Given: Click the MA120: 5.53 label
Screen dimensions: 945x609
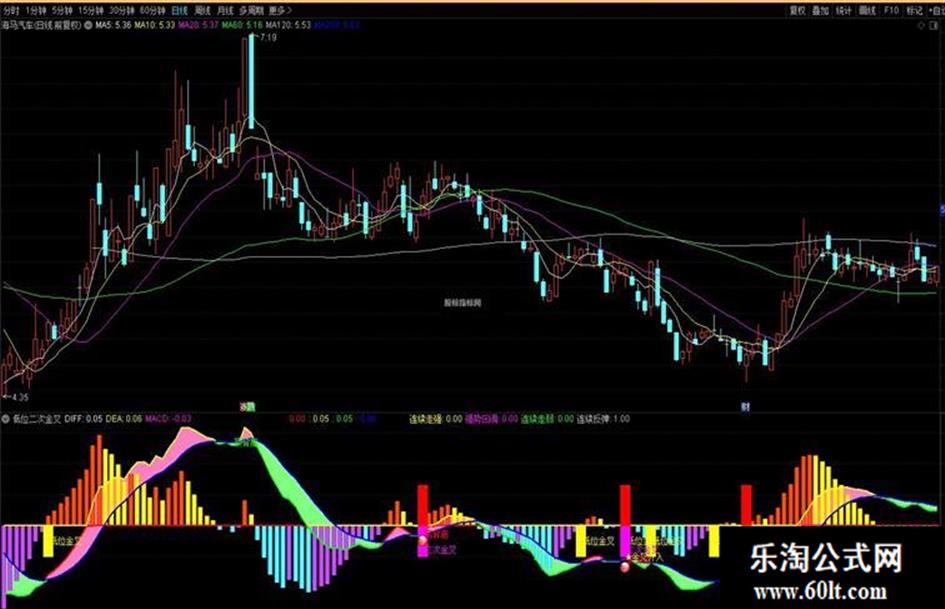Looking at the screenshot, I should (x=288, y=25).
